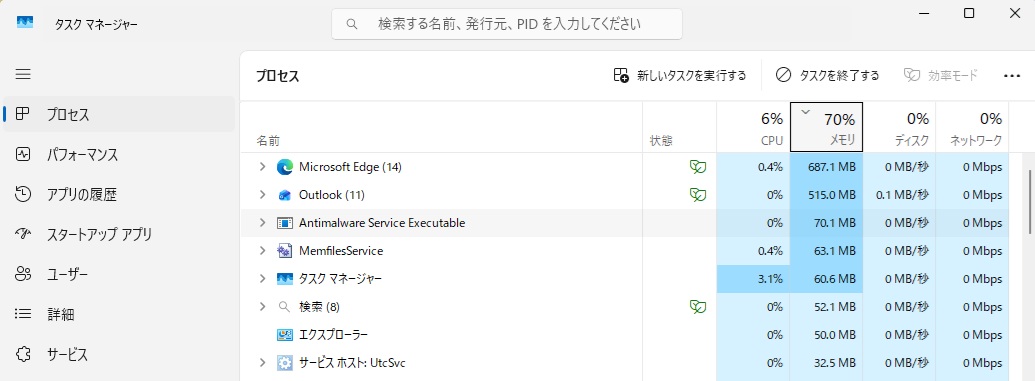Sort processes by メモリ column header
This screenshot has height=381, width=1035.
tap(826, 127)
